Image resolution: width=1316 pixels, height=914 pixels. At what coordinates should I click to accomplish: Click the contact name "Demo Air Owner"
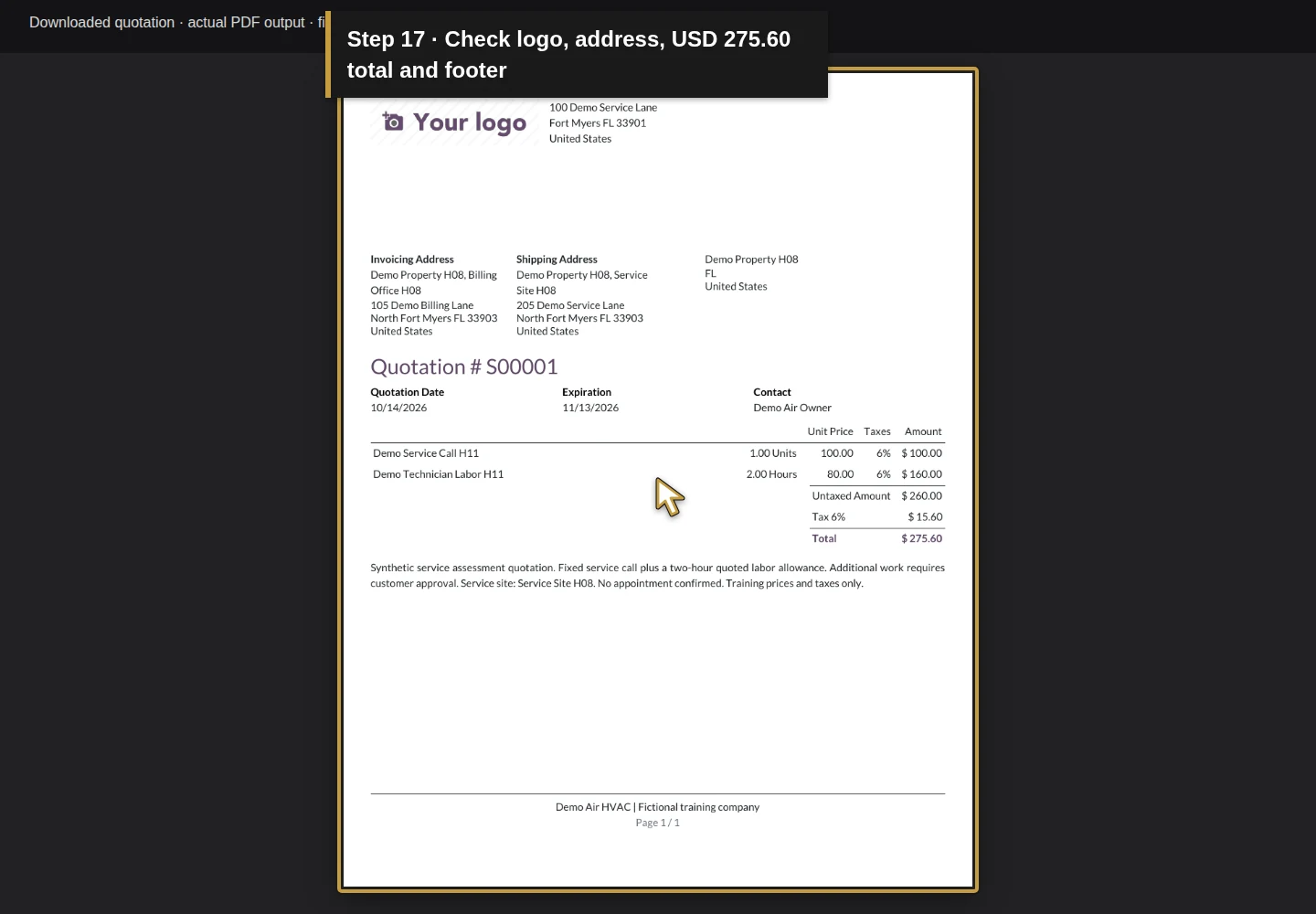click(792, 408)
